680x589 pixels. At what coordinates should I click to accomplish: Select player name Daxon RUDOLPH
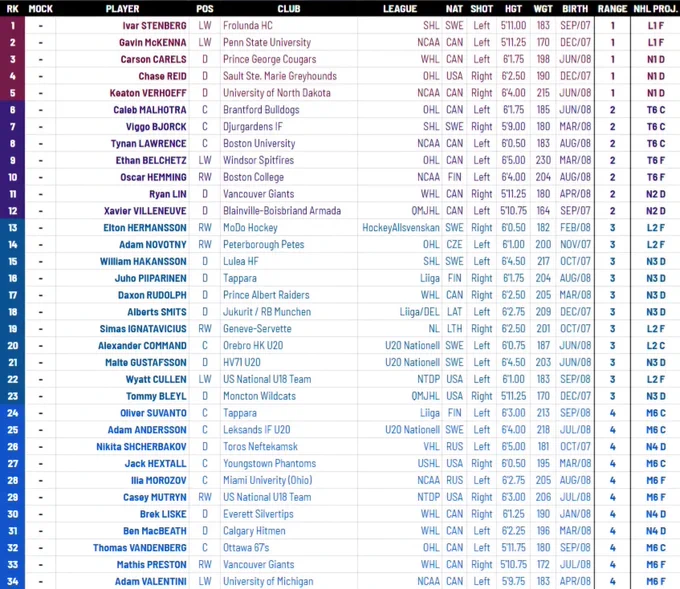pyautogui.click(x=152, y=295)
